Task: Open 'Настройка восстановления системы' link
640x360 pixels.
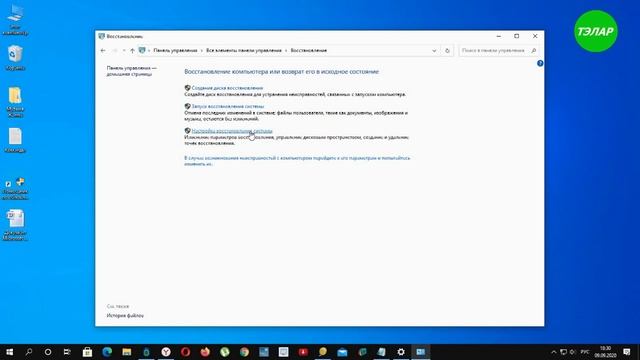Action: [x=232, y=131]
